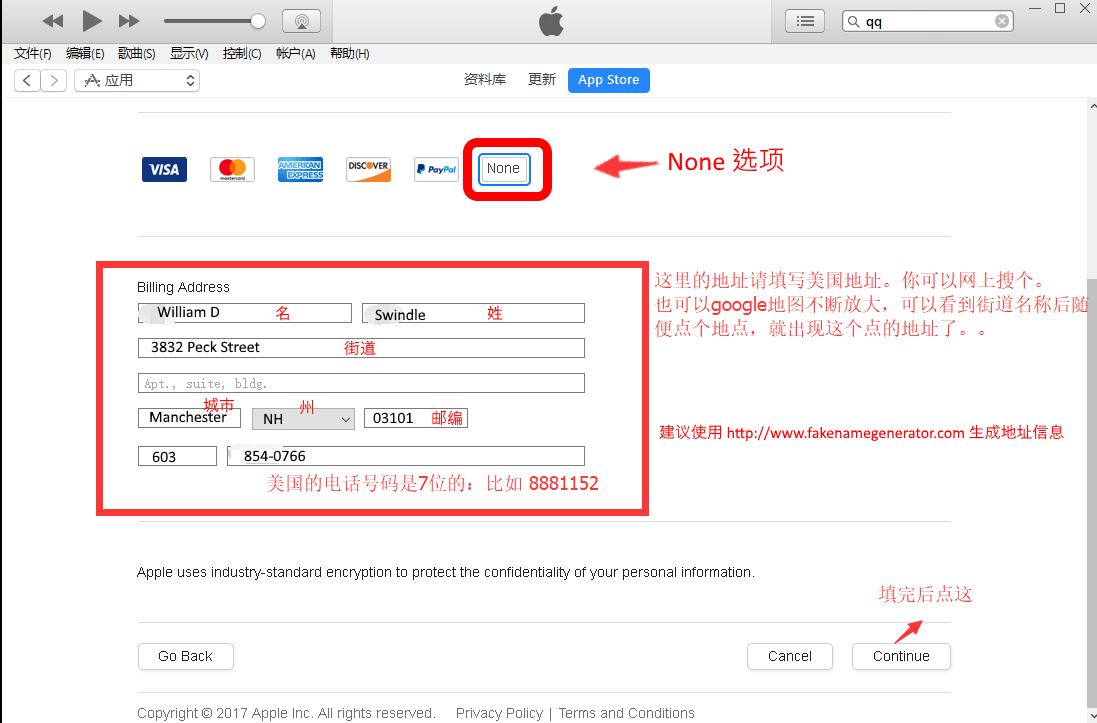Click the first name field William D

pos(245,313)
